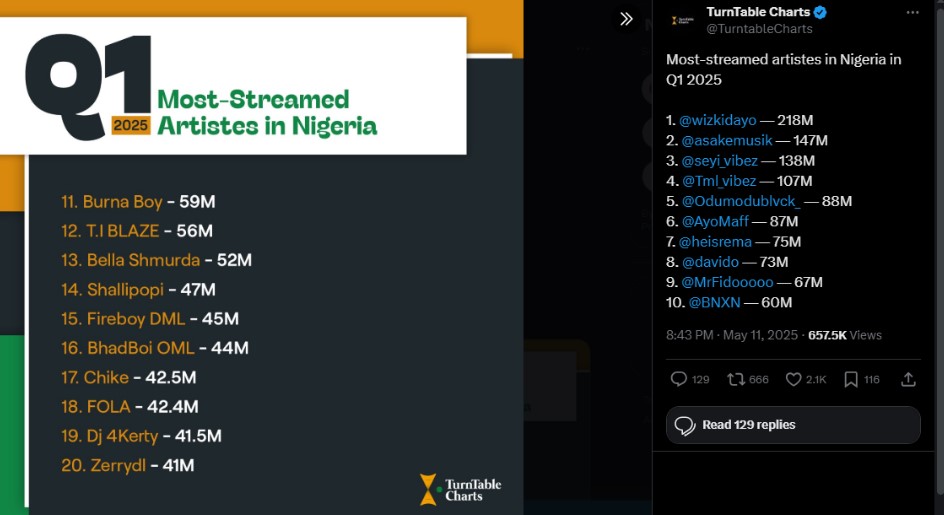This screenshot has height=515, width=944.
Task: Open the @davido mention link
Action: click(x=710, y=263)
